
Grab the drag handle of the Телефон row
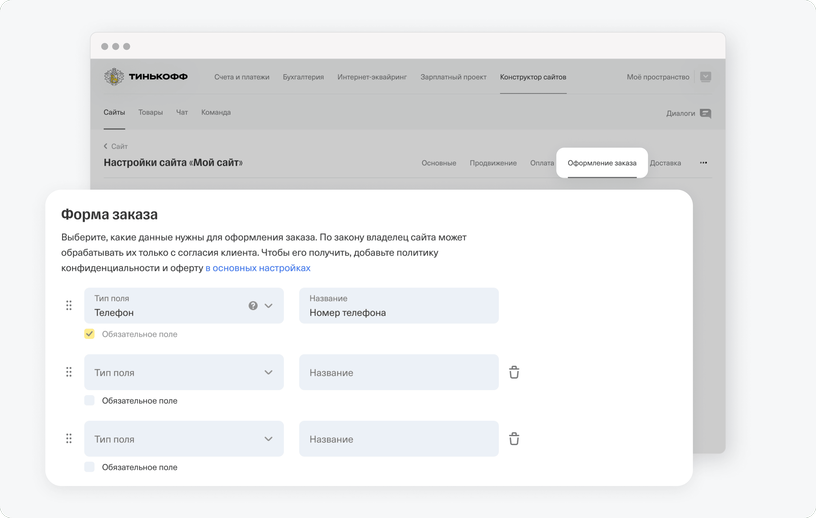69,306
